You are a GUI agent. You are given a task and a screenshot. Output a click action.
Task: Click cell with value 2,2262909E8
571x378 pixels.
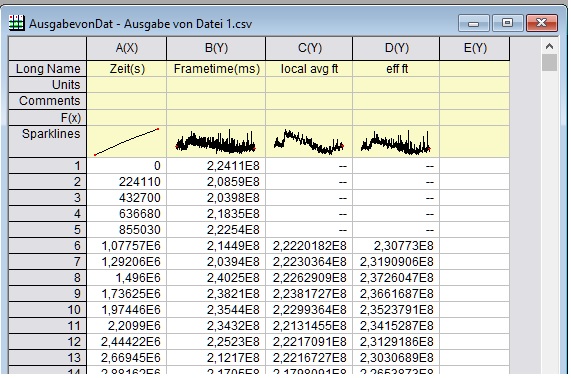[309, 278]
